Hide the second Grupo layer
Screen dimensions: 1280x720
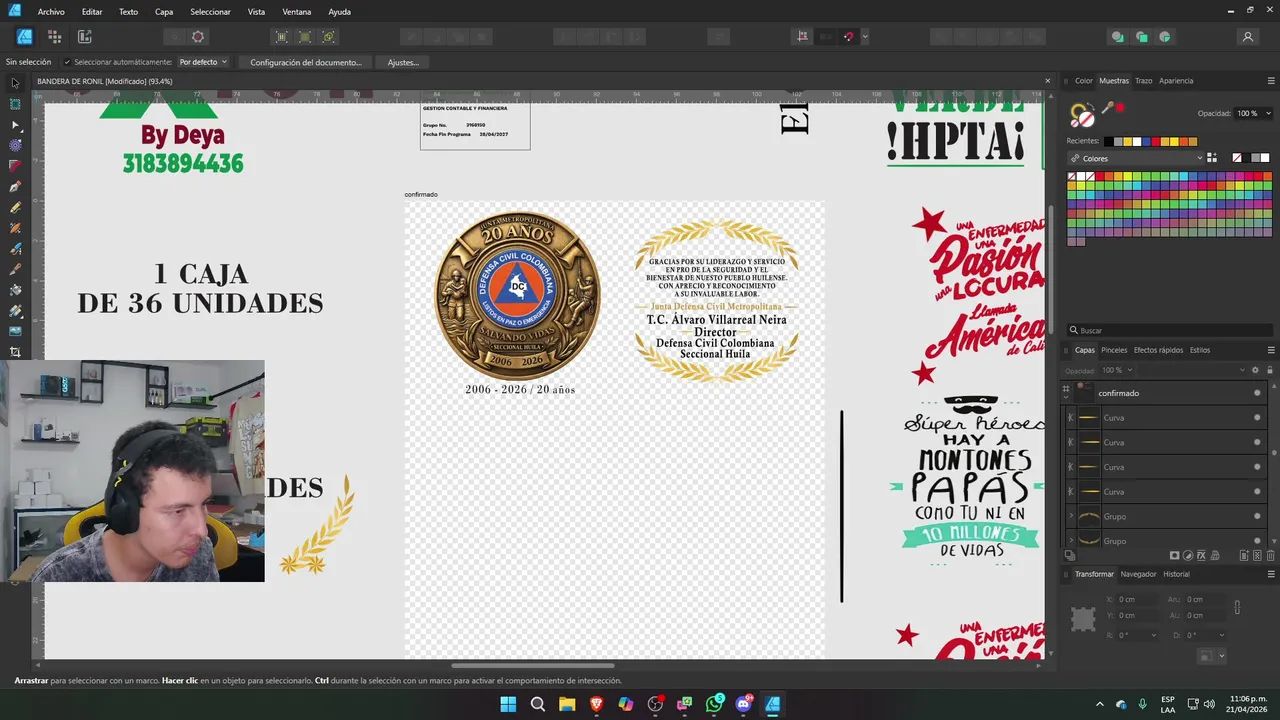click(x=1257, y=541)
